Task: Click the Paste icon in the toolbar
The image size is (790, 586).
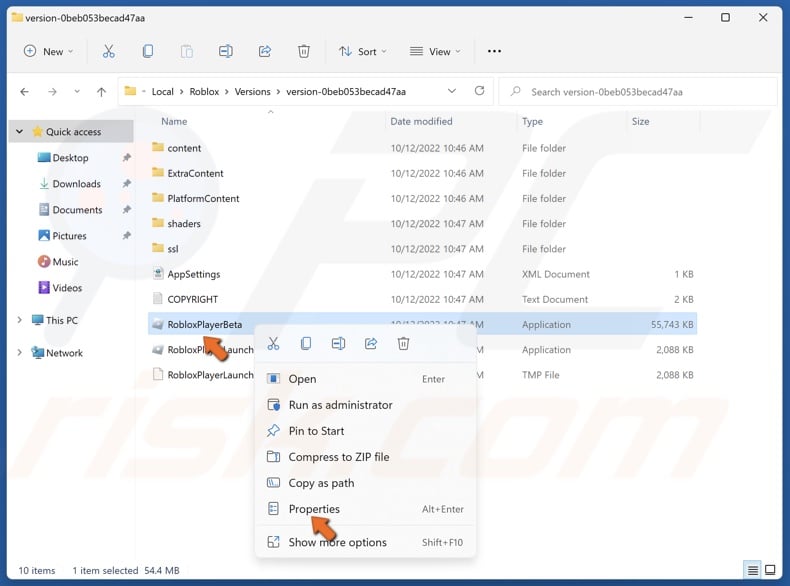Action: tap(186, 51)
